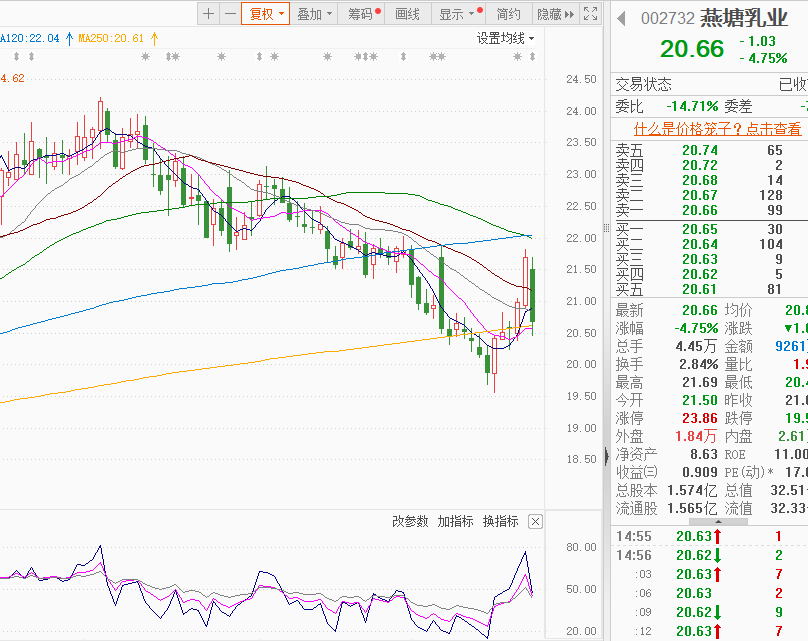The height and width of the screenshot is (641, 808).
Task: Go back with left arrow beside 002732
Action: [x=621, y=19]
